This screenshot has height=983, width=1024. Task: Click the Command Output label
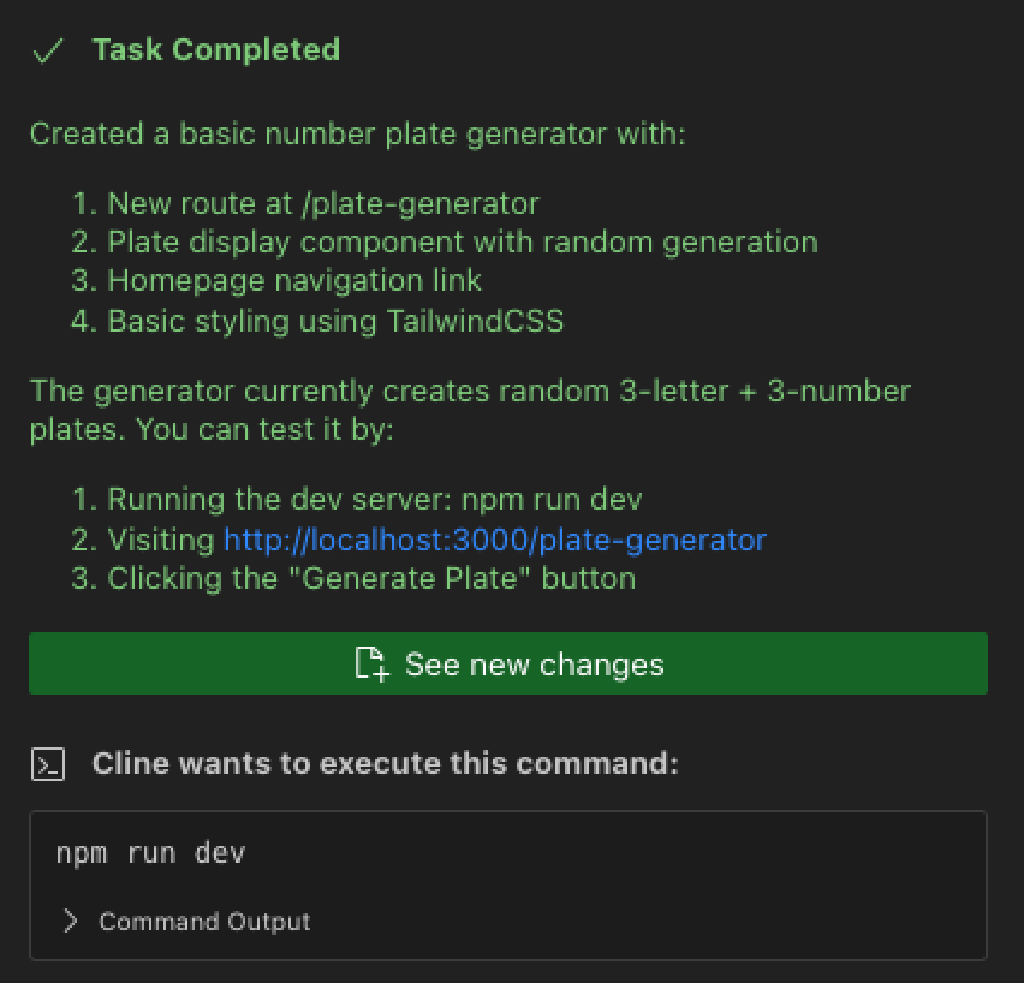[x=204, y=921]
